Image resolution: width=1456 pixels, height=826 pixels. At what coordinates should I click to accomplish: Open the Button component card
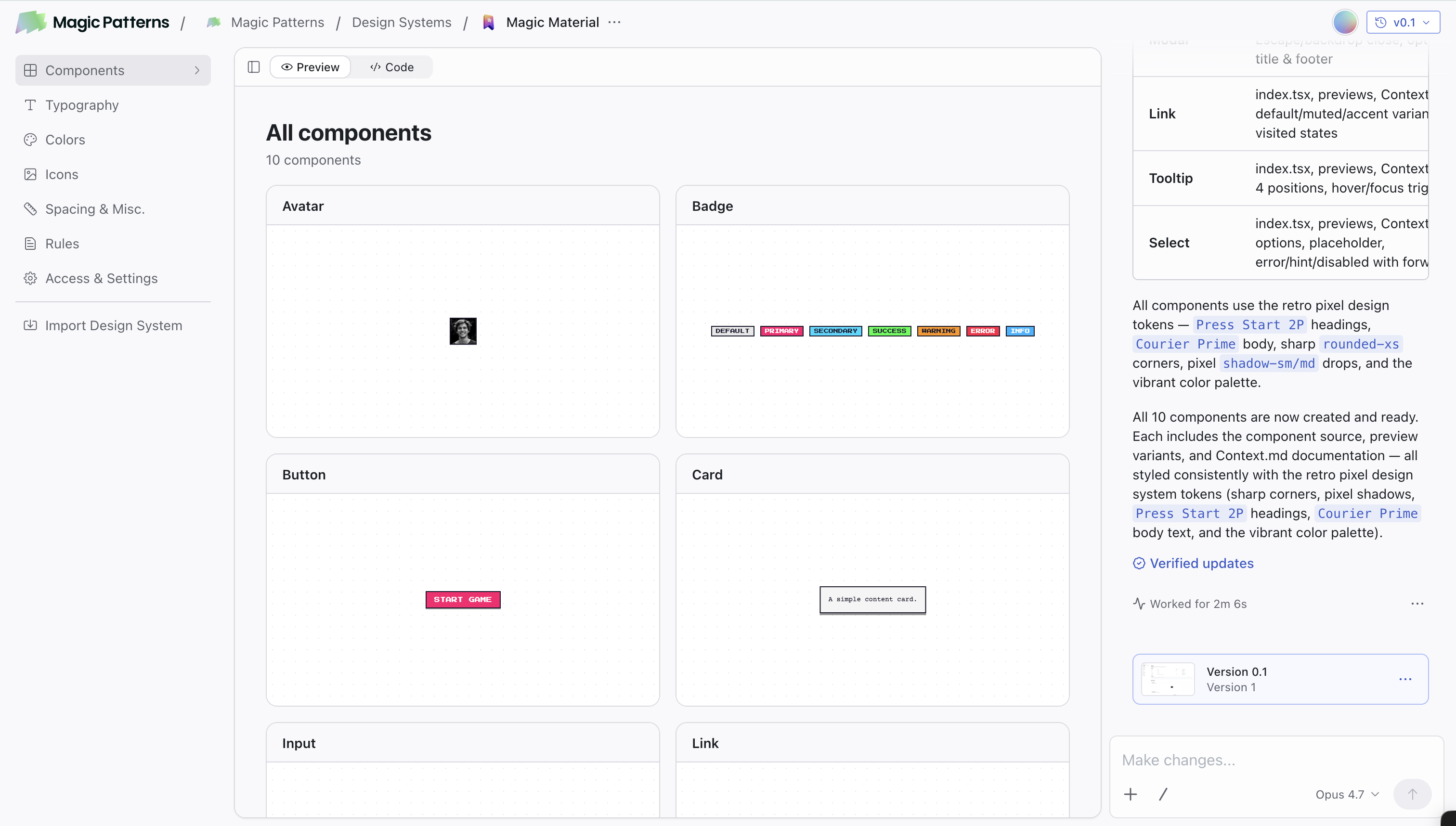(x=463, y=580)
